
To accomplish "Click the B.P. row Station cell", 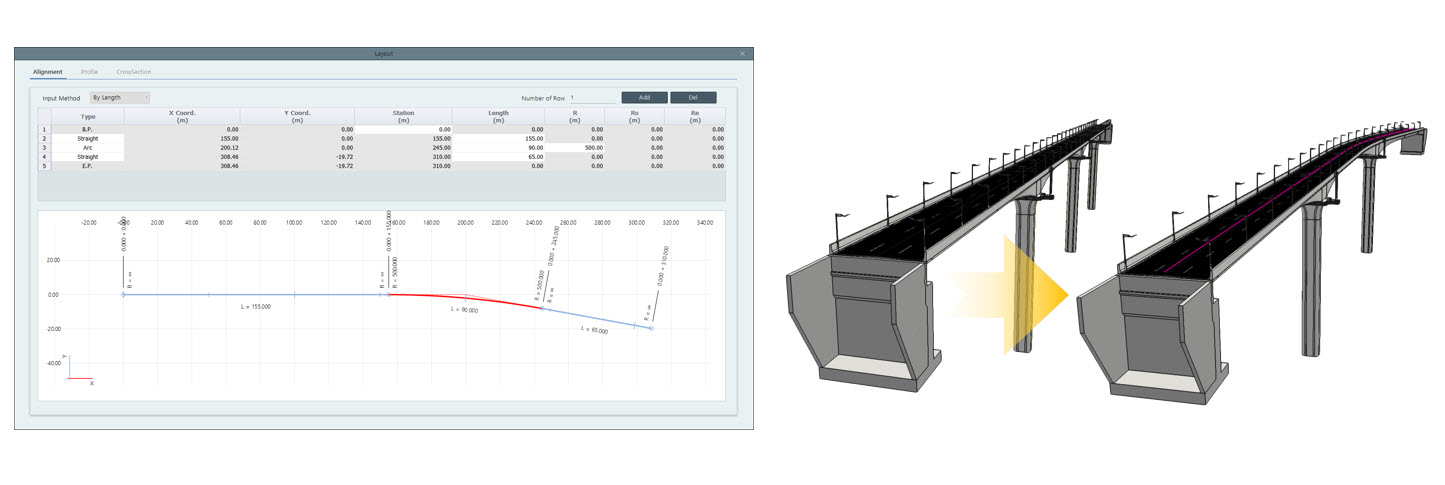I will pos(404,129).
